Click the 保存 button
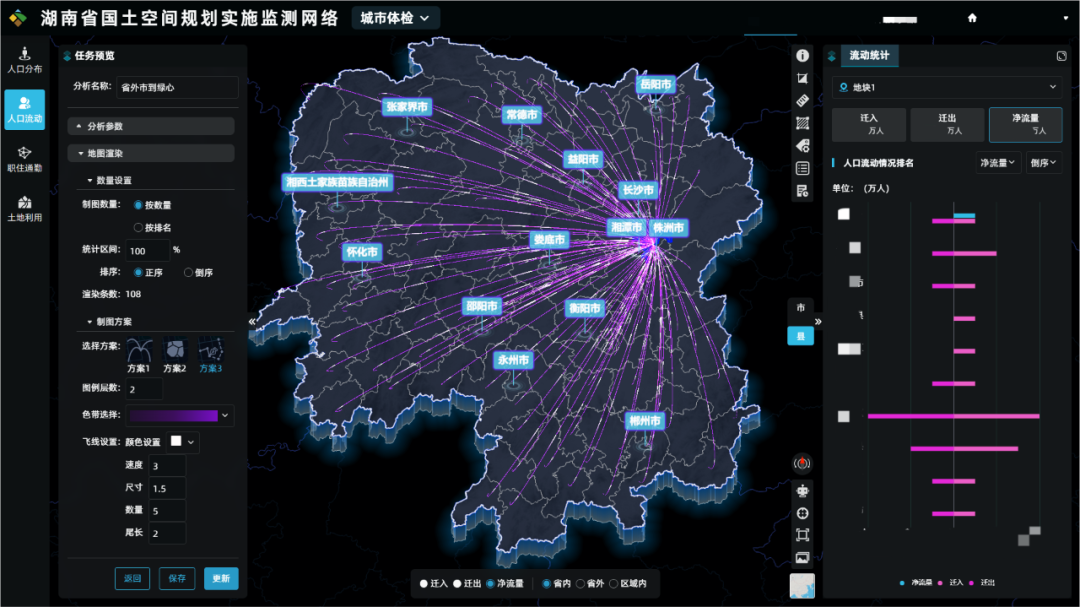Screen dimensions: 1080x607 point(177,578)
